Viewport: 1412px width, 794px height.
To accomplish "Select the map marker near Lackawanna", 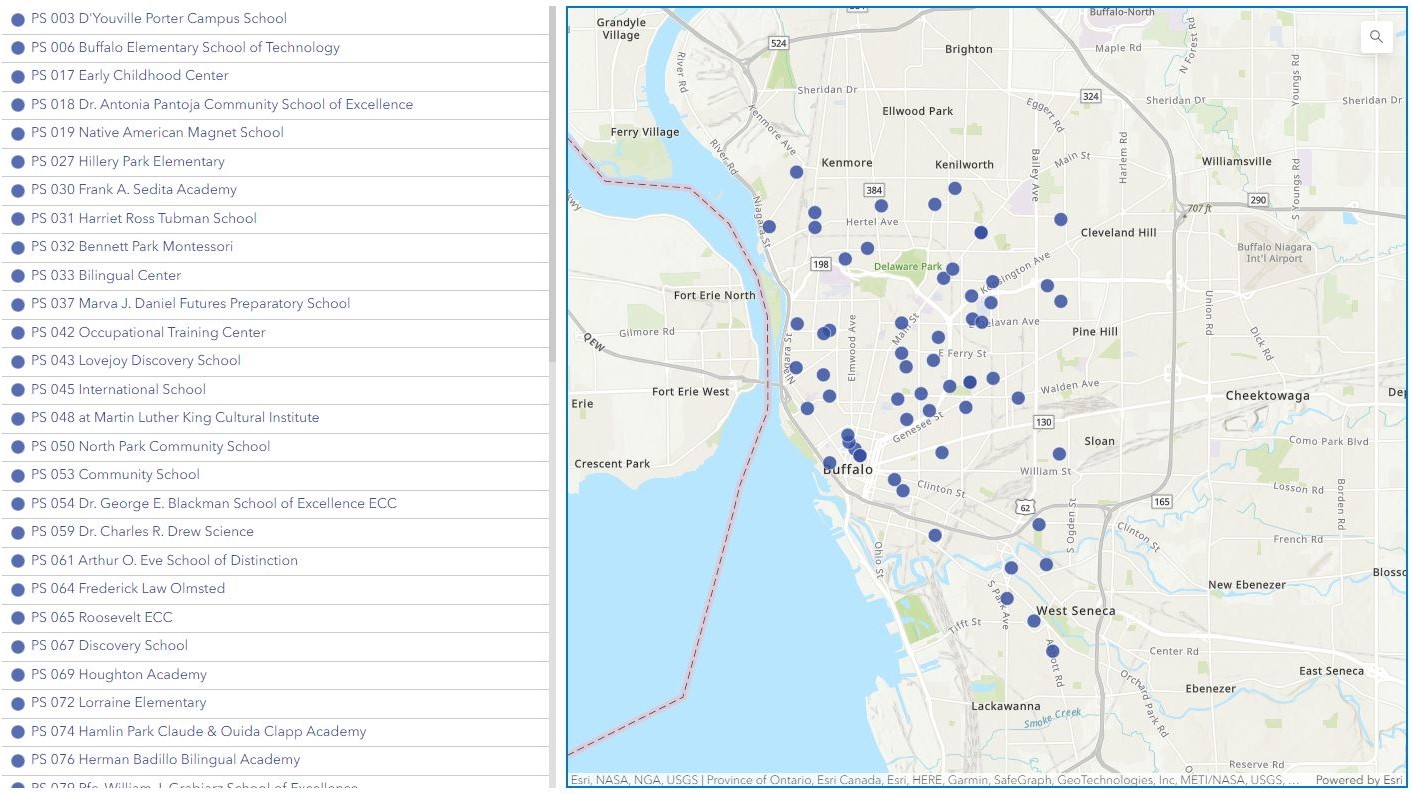I will 1052,650.
